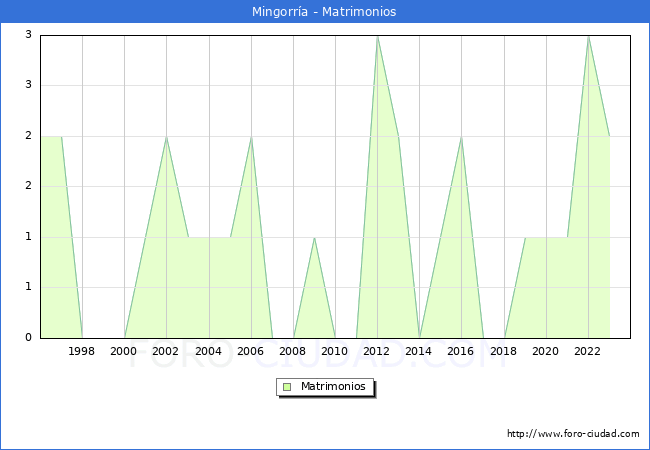
Task: Click the green Matrimonios legend swatch
Action: (x=286, y=386)
